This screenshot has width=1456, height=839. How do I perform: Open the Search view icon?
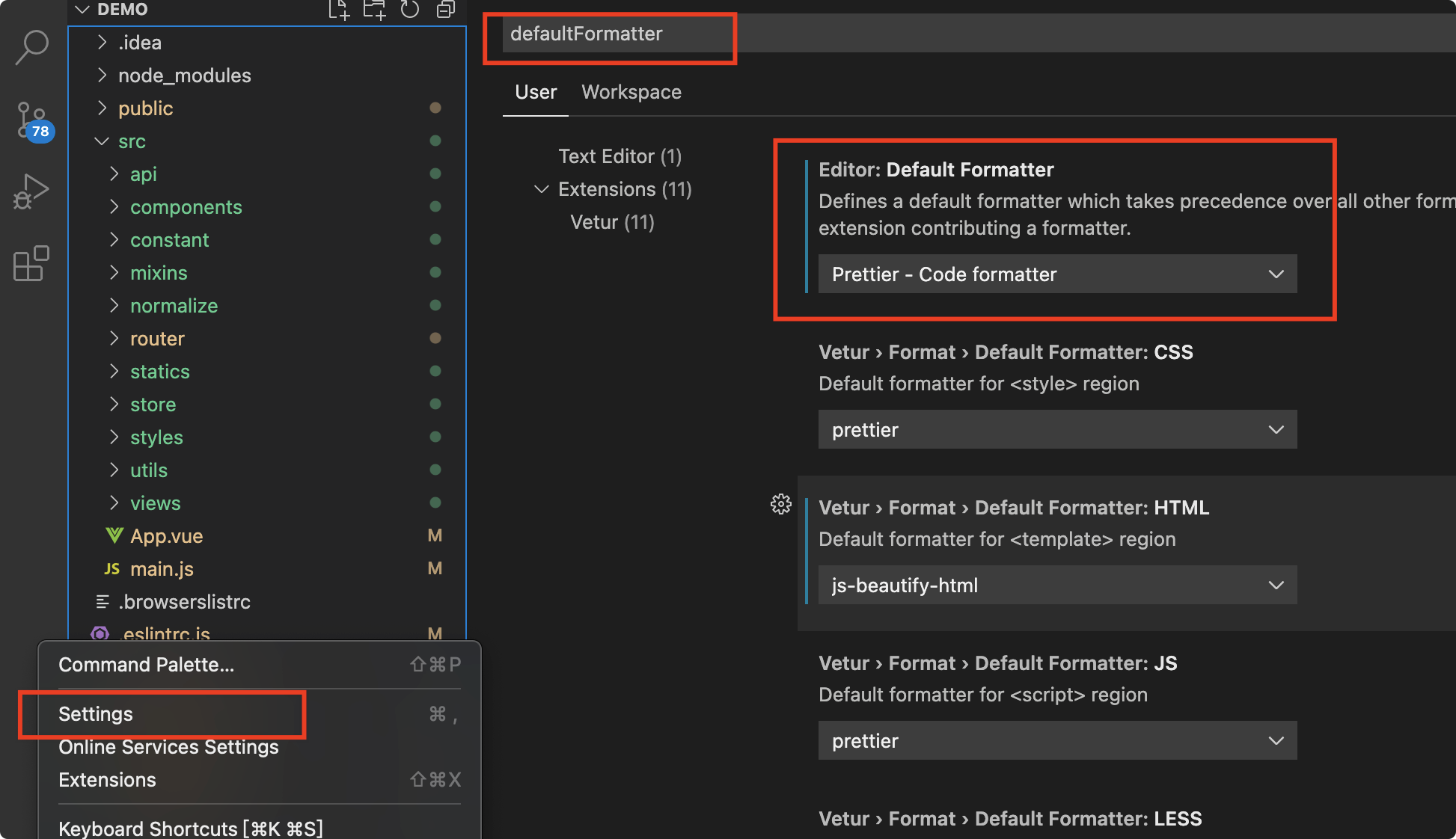(x=31, y=46)
